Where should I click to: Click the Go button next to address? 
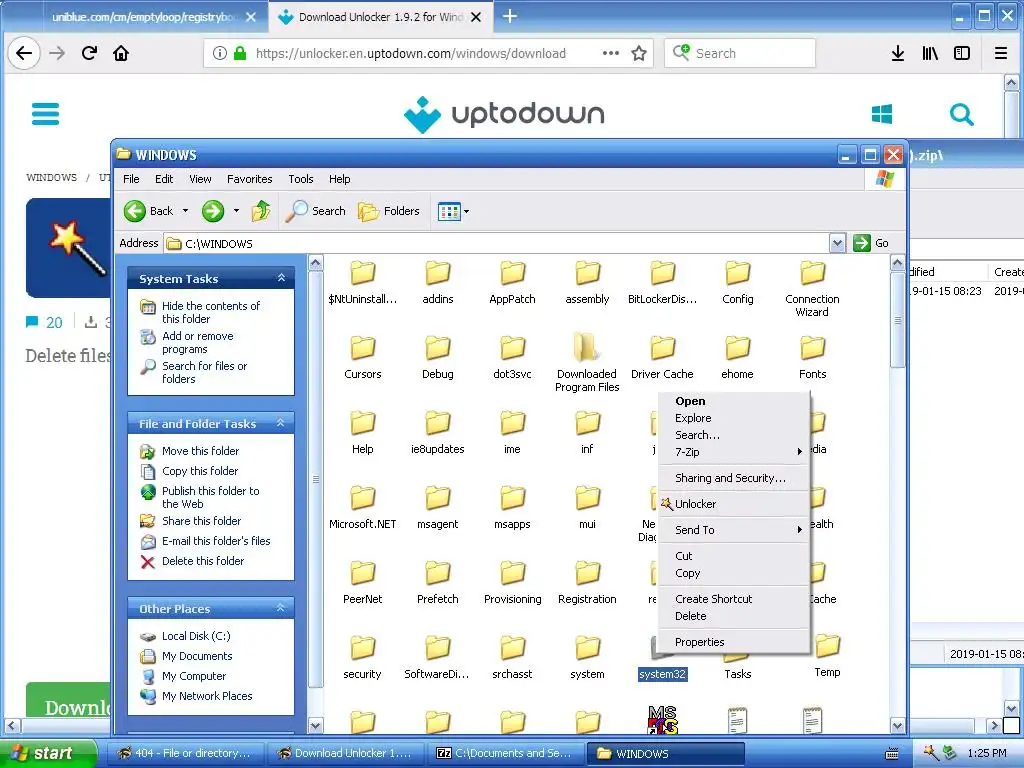871,243
